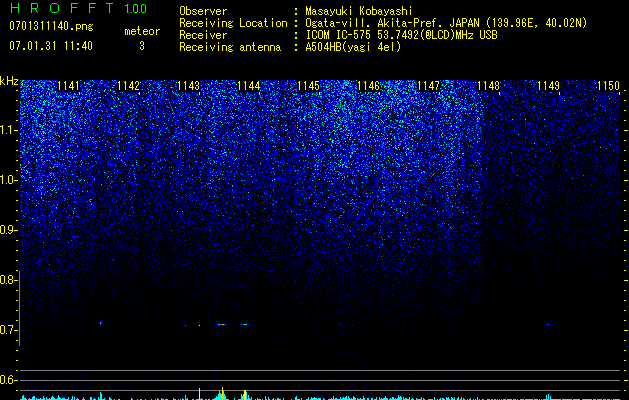Click time marker 1141
The image size is (629, 400).
[68, 86]
